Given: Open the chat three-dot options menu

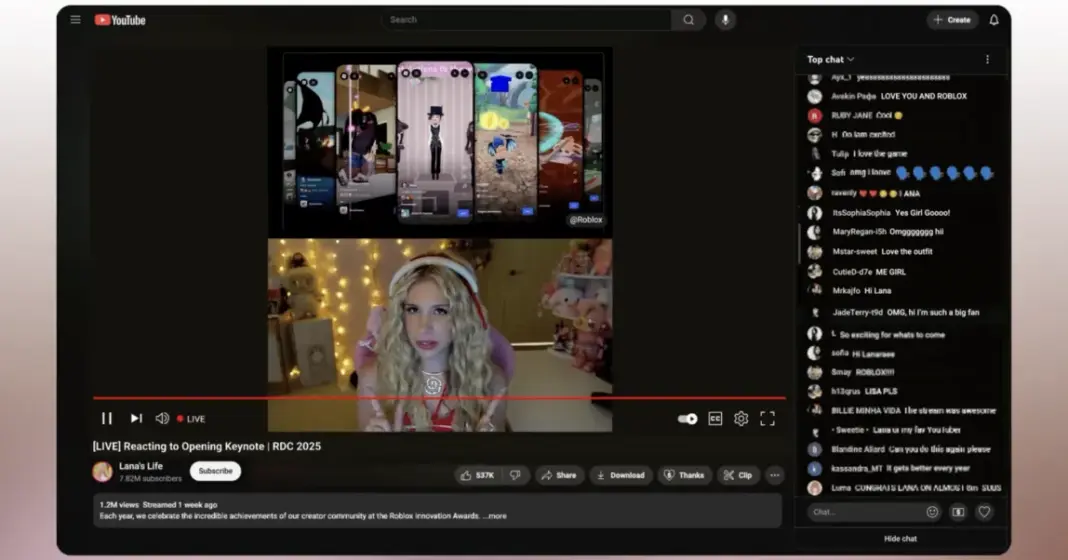Looking at the screenshot, I should 987,60.
